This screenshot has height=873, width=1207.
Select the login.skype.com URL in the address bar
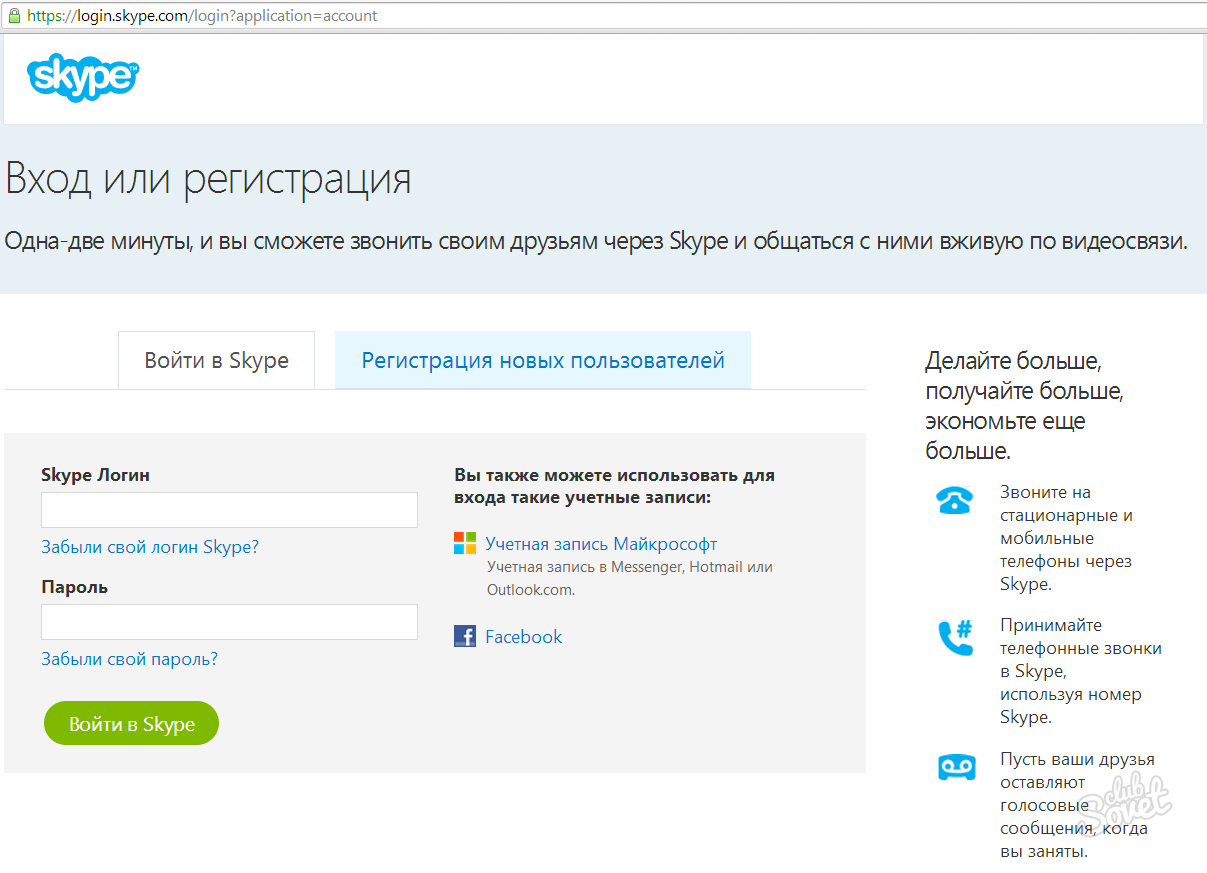point(202,16)
